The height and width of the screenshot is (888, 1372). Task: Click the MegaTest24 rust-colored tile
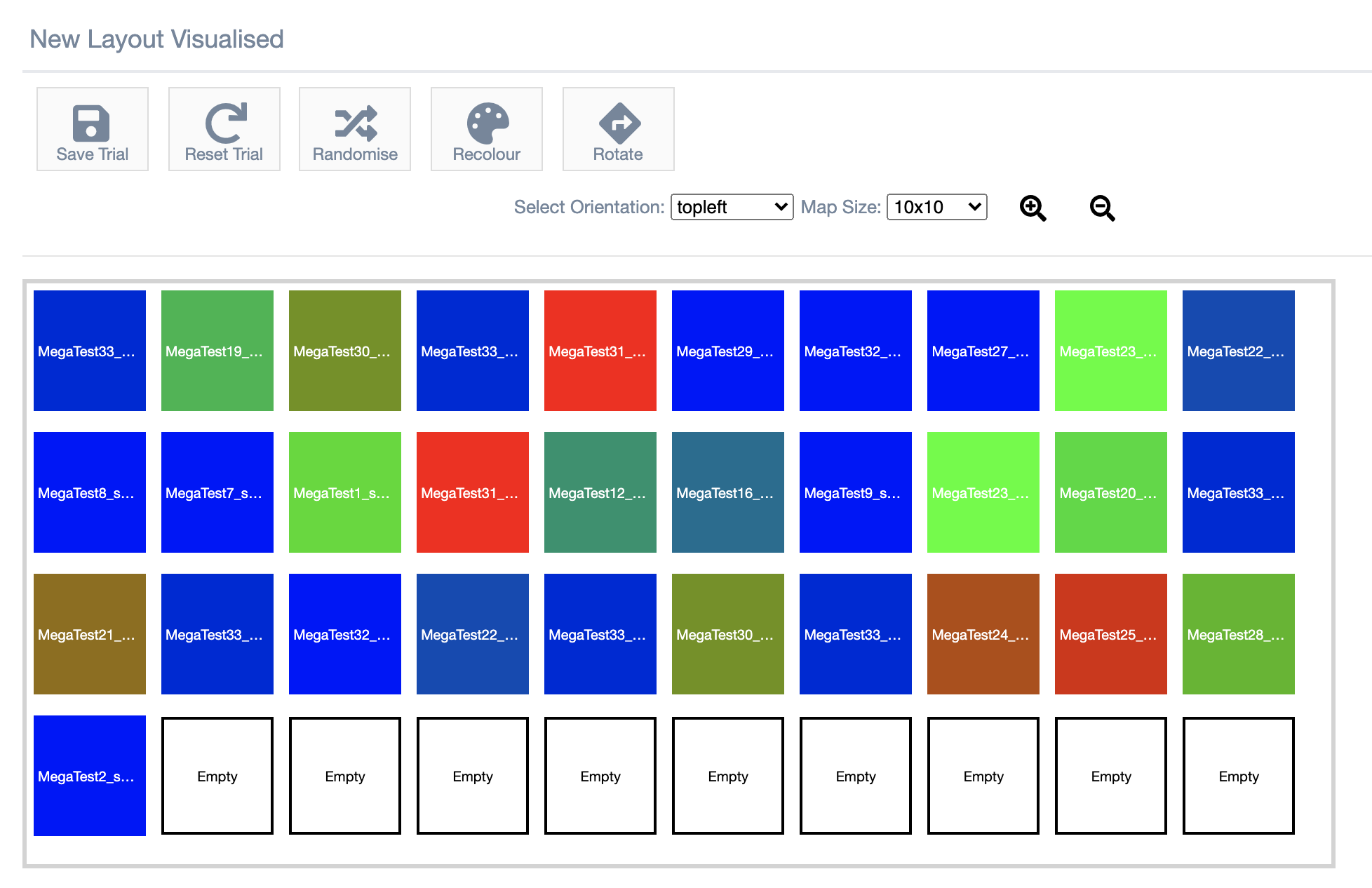[983, 634]
